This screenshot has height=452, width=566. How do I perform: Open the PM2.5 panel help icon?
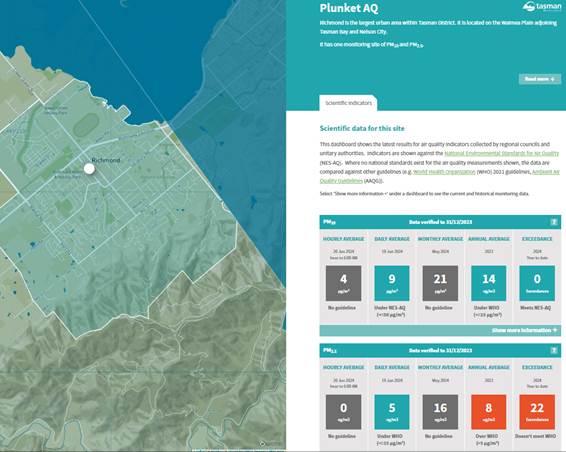554,350
